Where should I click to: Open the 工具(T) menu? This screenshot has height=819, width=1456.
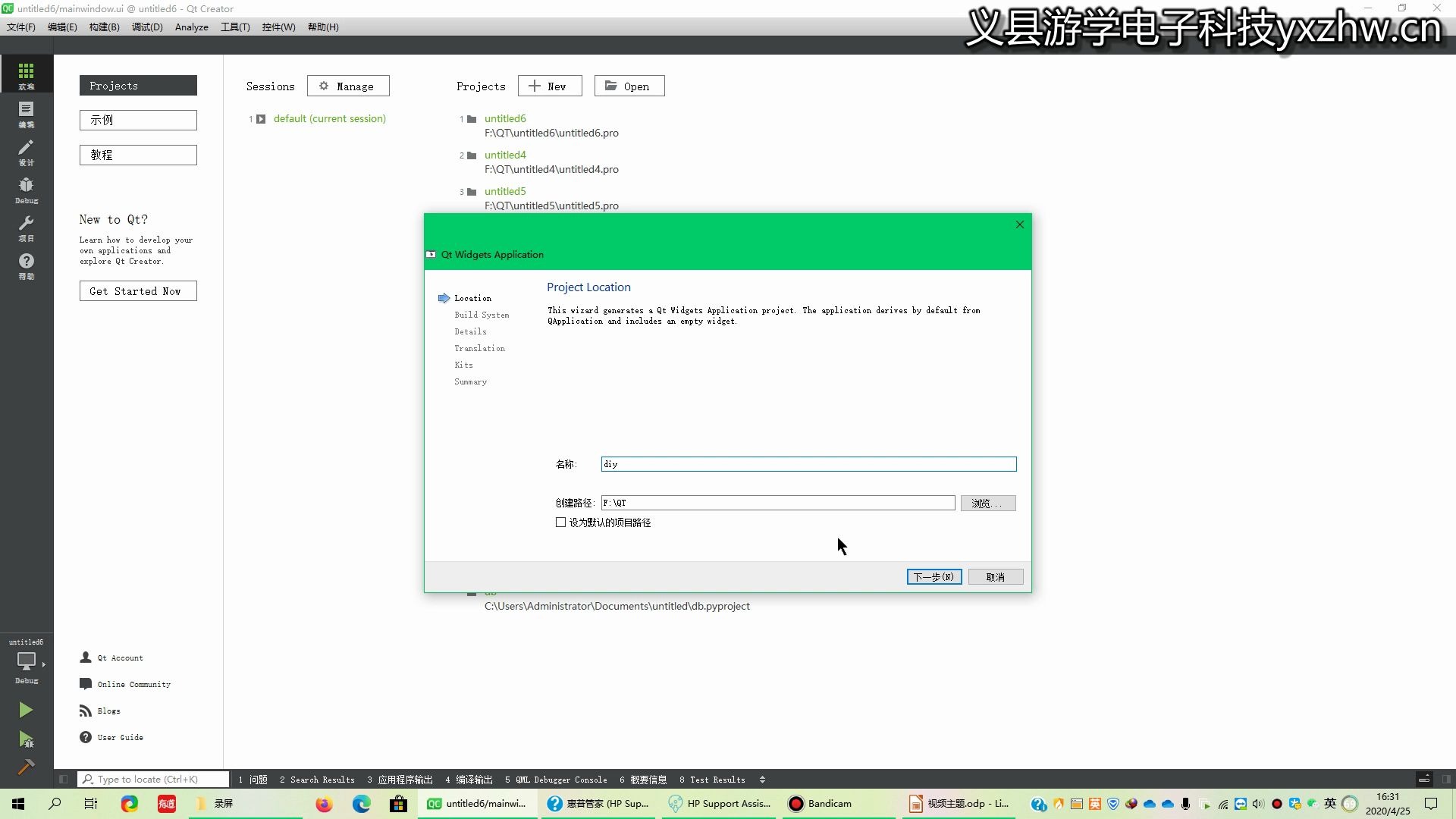[x=235, y=27]
